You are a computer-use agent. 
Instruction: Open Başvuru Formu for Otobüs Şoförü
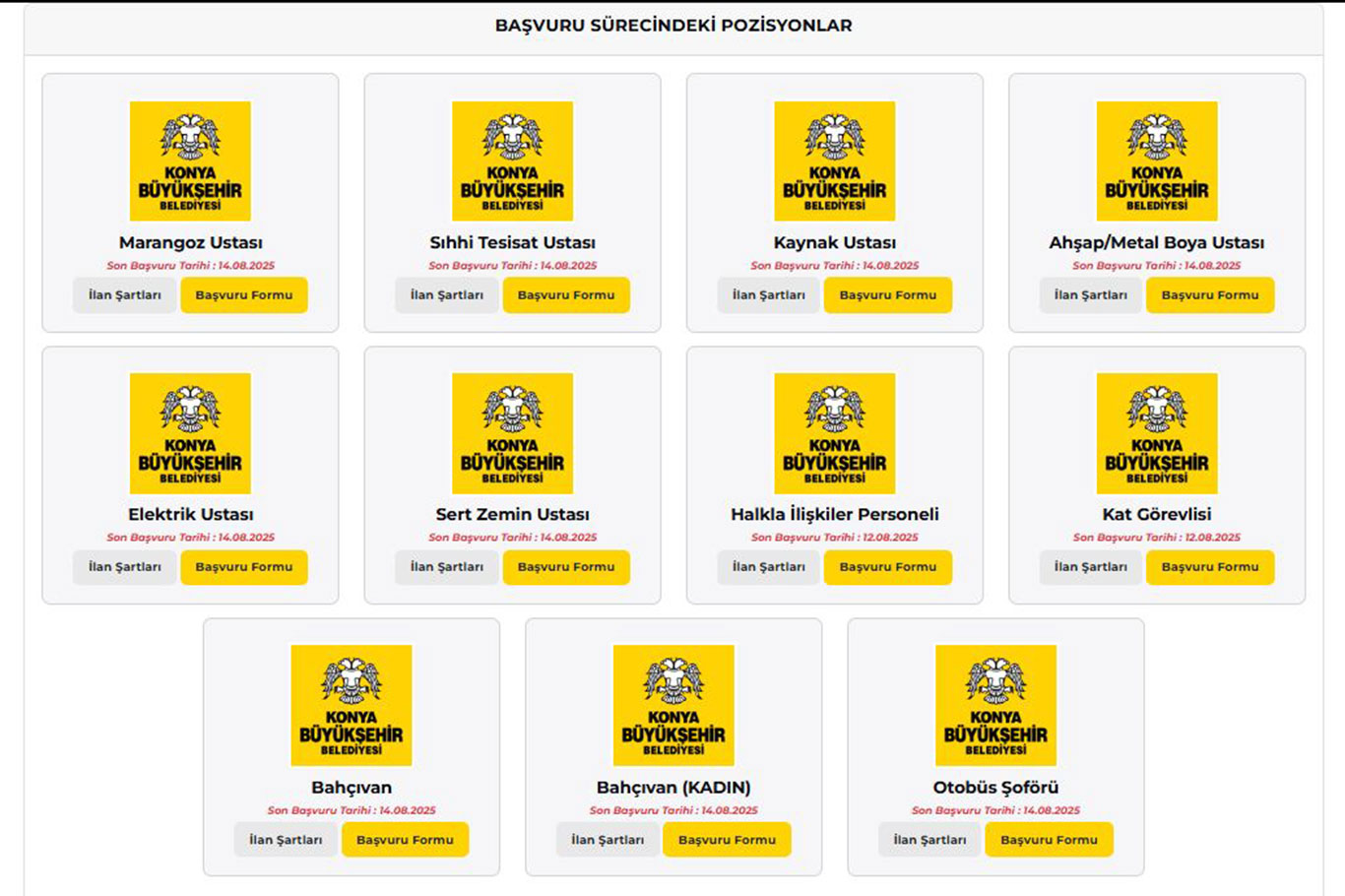pyautogui.click(x=1050, y=840)
